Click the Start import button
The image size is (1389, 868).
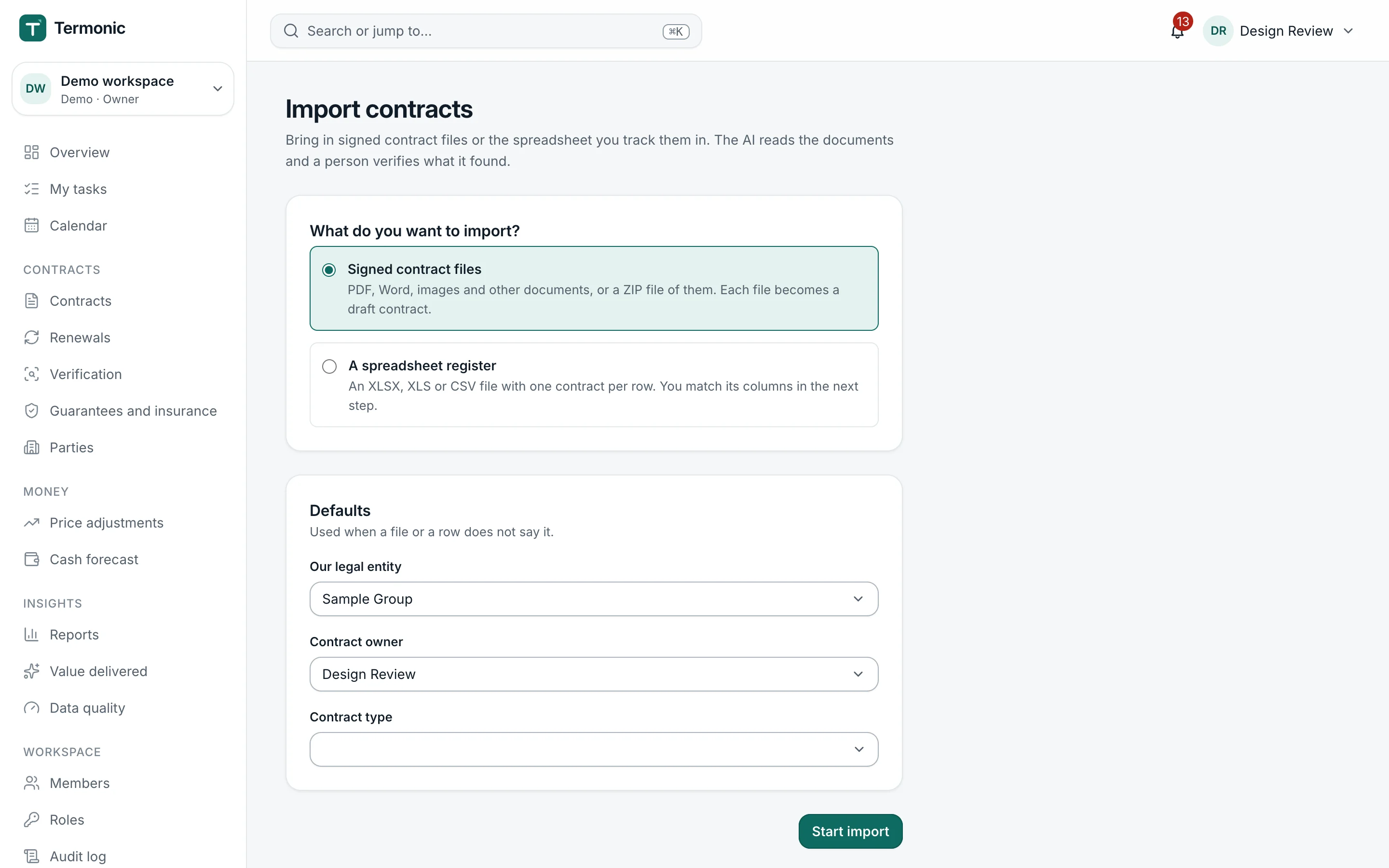pos(850,831)
